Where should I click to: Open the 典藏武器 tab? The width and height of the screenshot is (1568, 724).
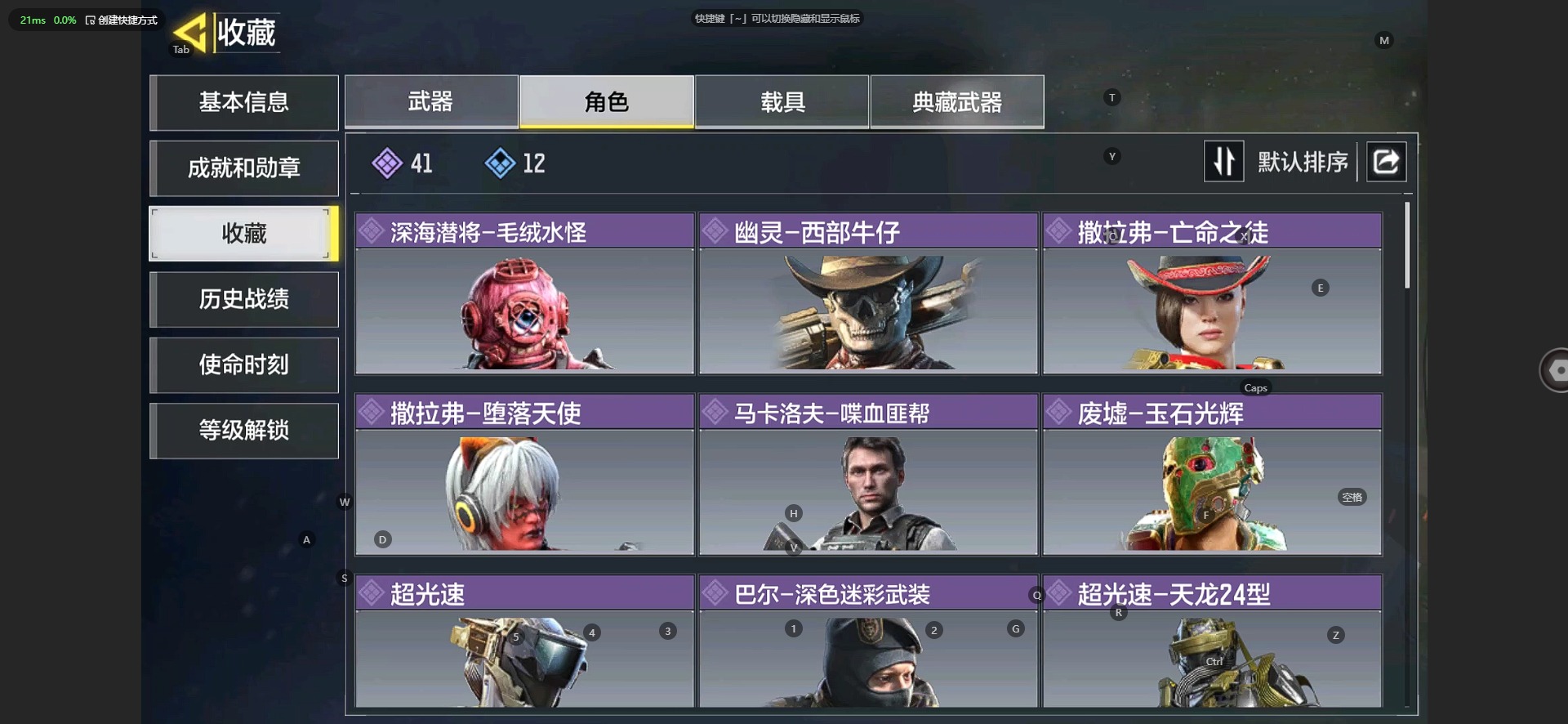(x=957, y=101)
